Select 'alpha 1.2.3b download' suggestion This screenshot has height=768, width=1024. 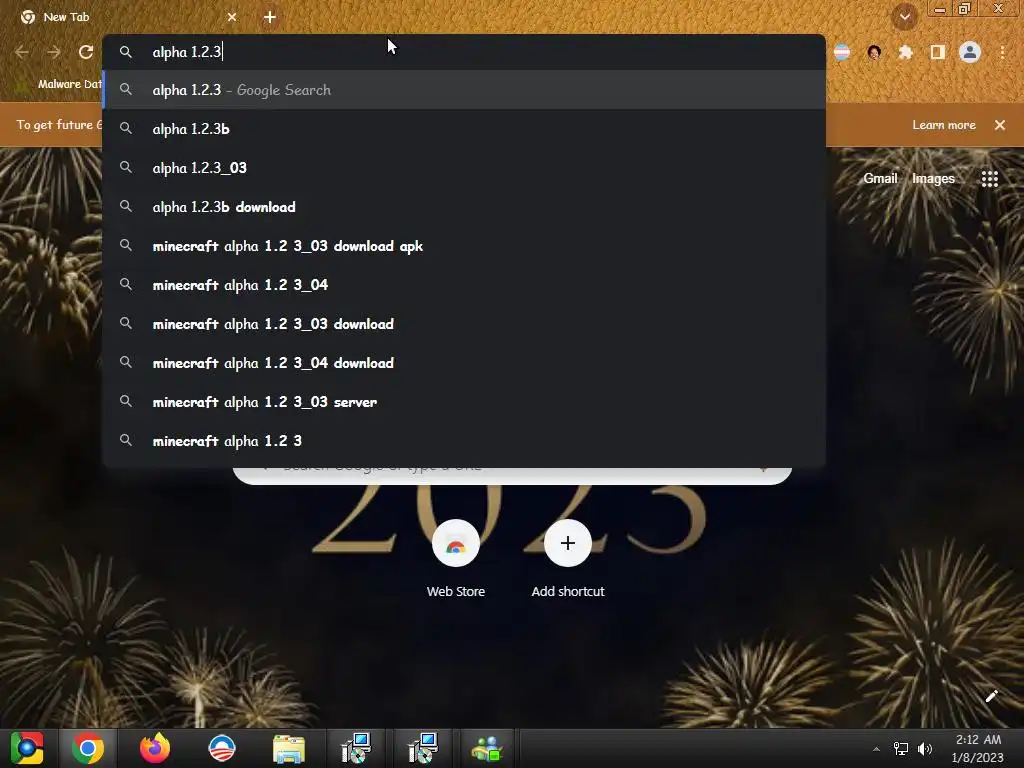tap(464, 207)
